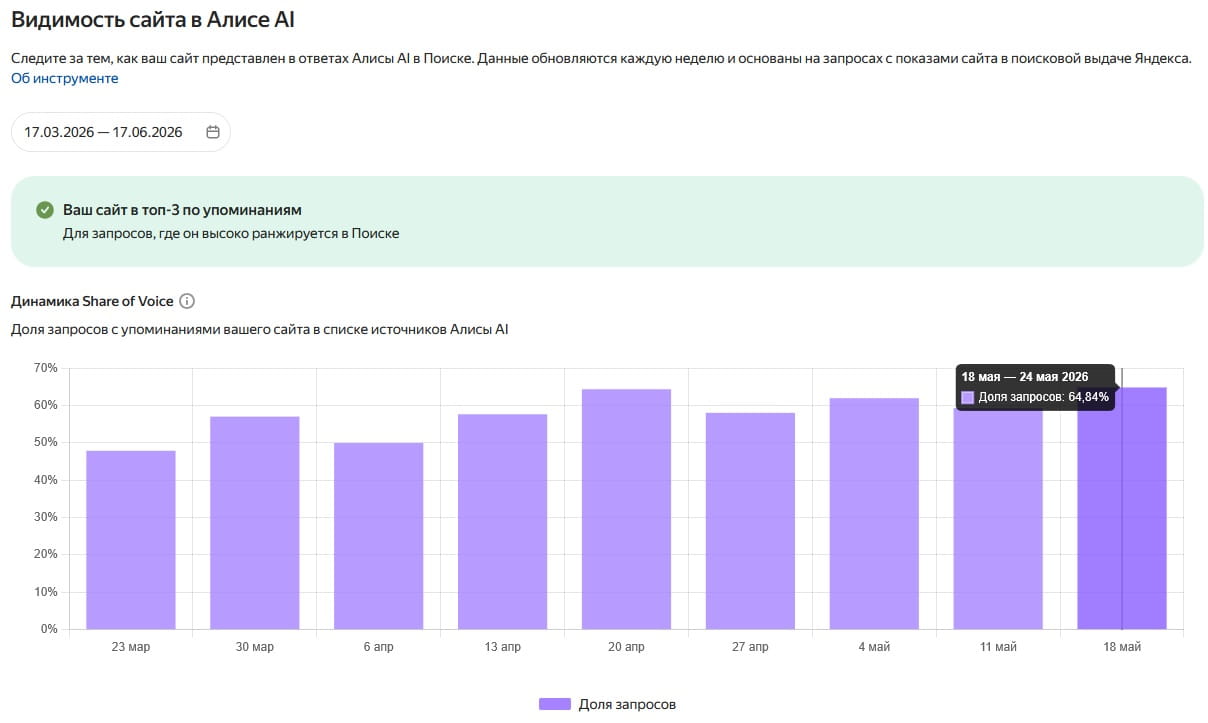Screen dimensions: 1208x723
Task: Open the calendar icon in date field
Action: pos(212,132)
